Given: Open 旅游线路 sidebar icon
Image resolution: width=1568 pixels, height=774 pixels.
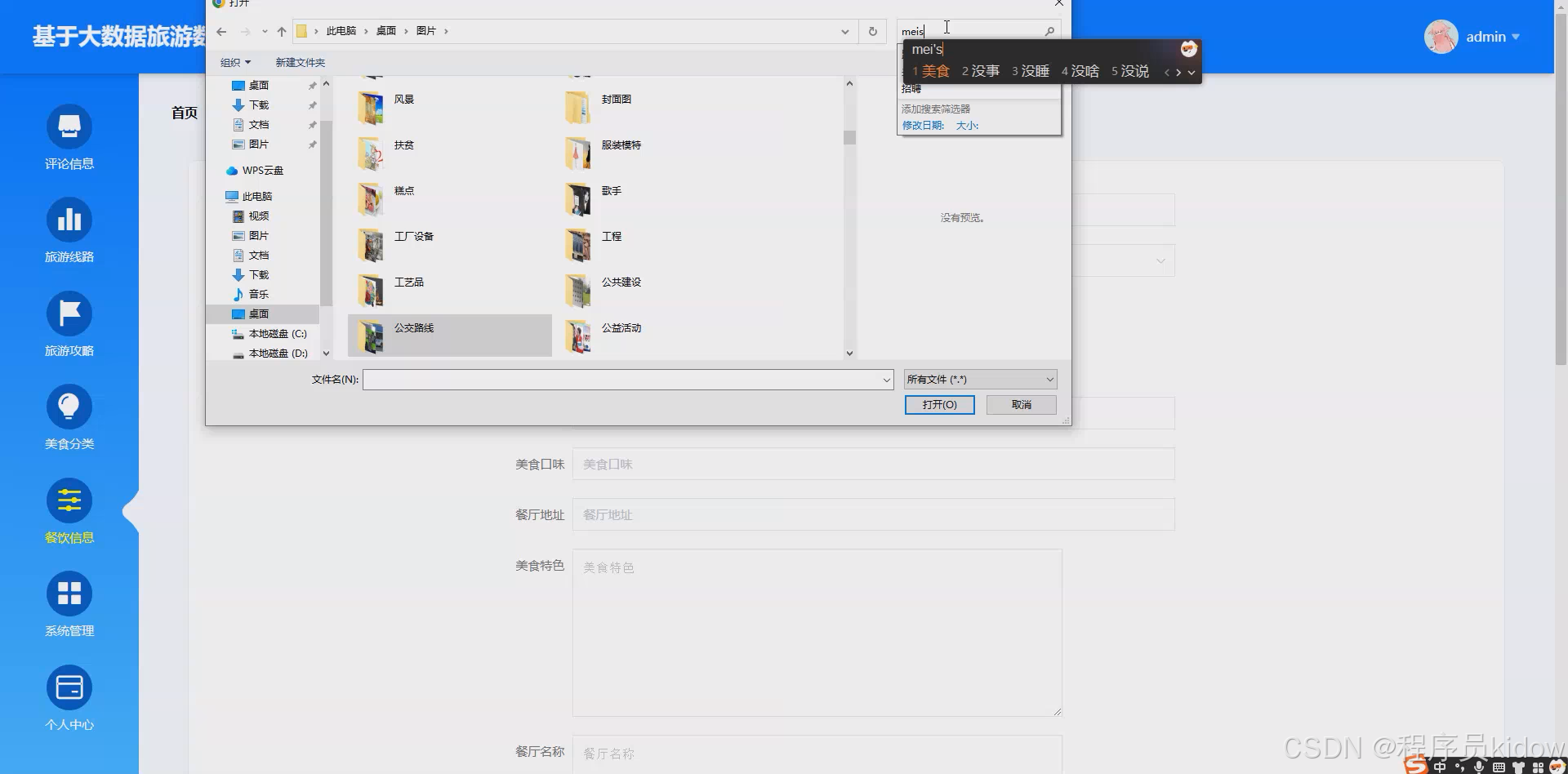Looking at the screenshot, I should (69, 220).
